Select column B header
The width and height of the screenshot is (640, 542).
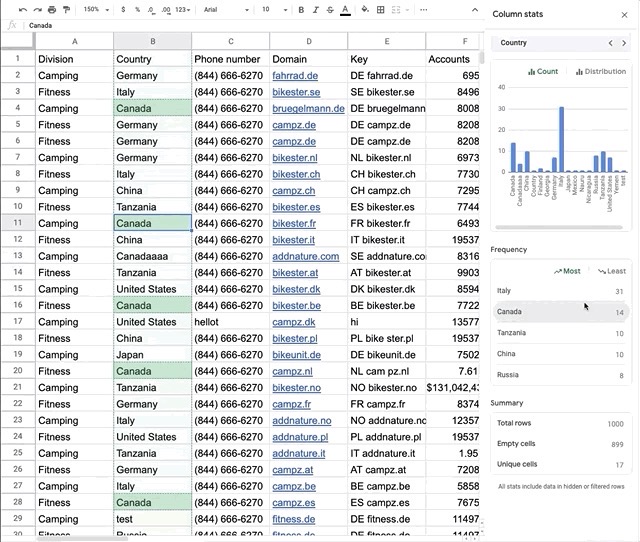(152, 42)
